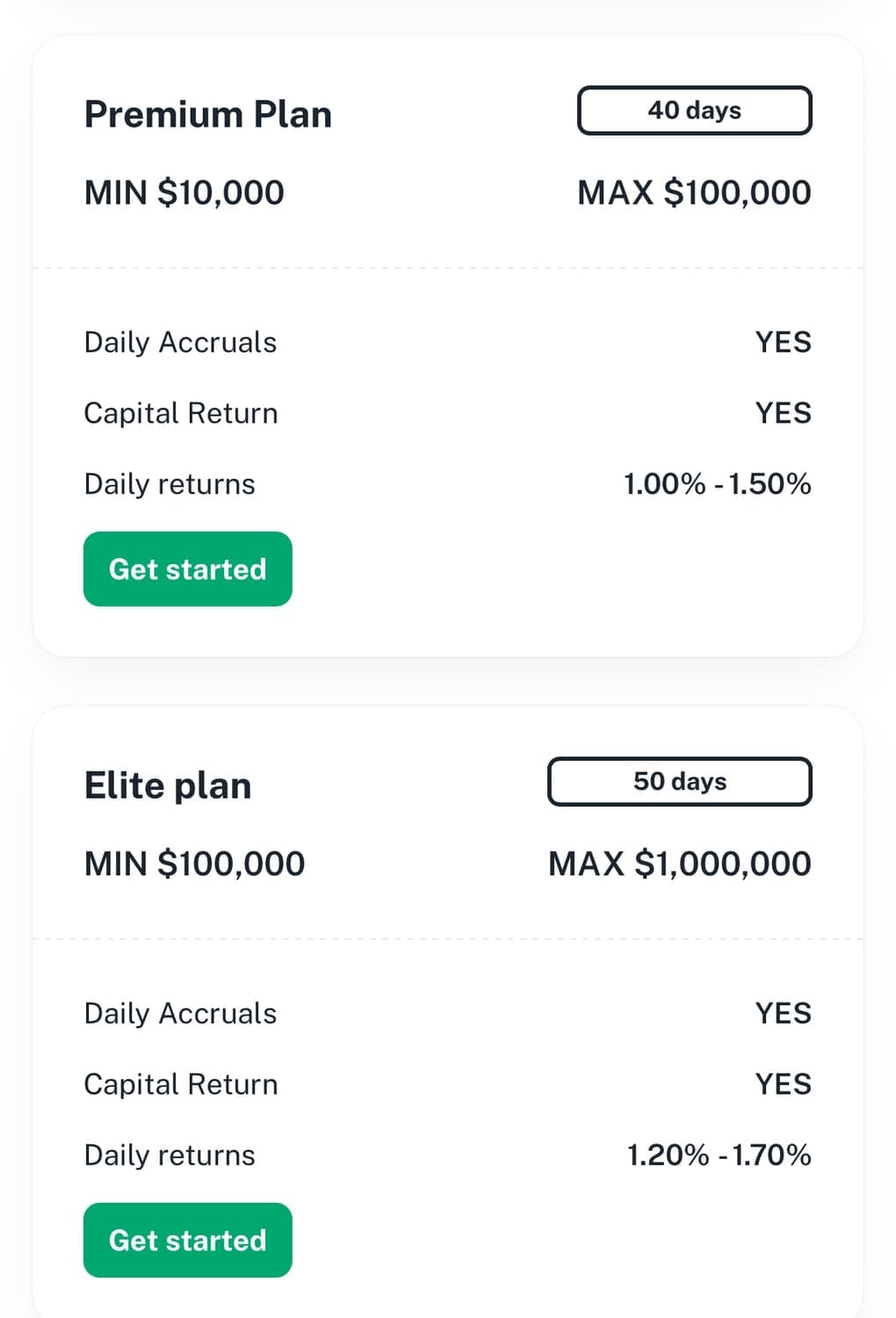Select the 40 days duration badge
Image resolution: width=896 pixels, height=1318 pixels.
(694, 110)
